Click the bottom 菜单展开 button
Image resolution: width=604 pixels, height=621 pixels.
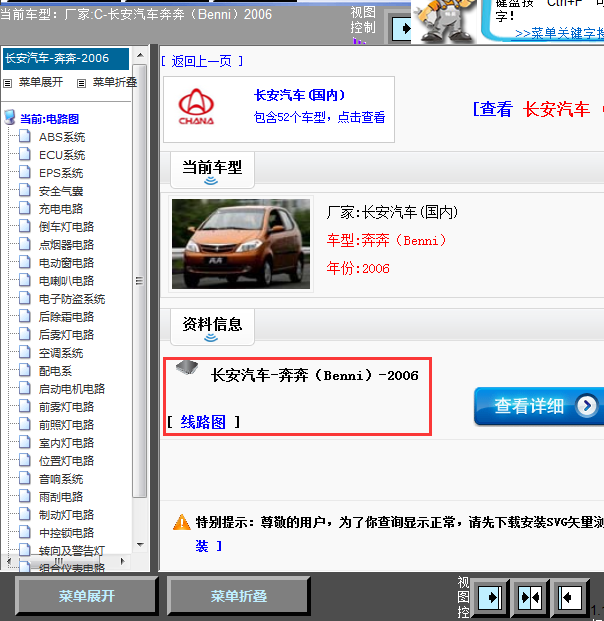tap(87, 596)
